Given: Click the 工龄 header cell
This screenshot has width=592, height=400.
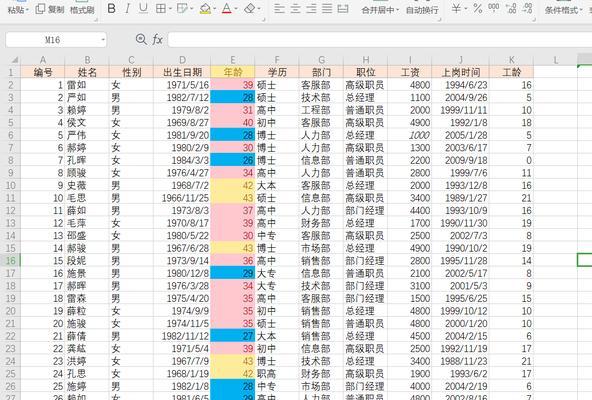Looking at the screenshot, I should click(511, 72).
